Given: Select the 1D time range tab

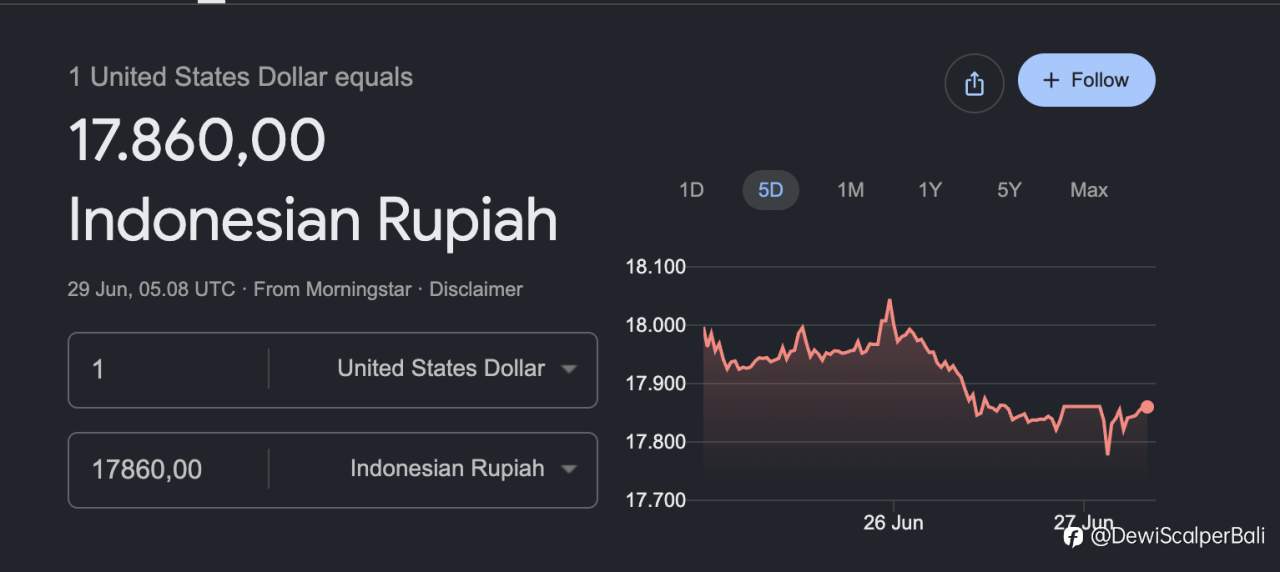Looking at the screenshot, I should (691, 190).
